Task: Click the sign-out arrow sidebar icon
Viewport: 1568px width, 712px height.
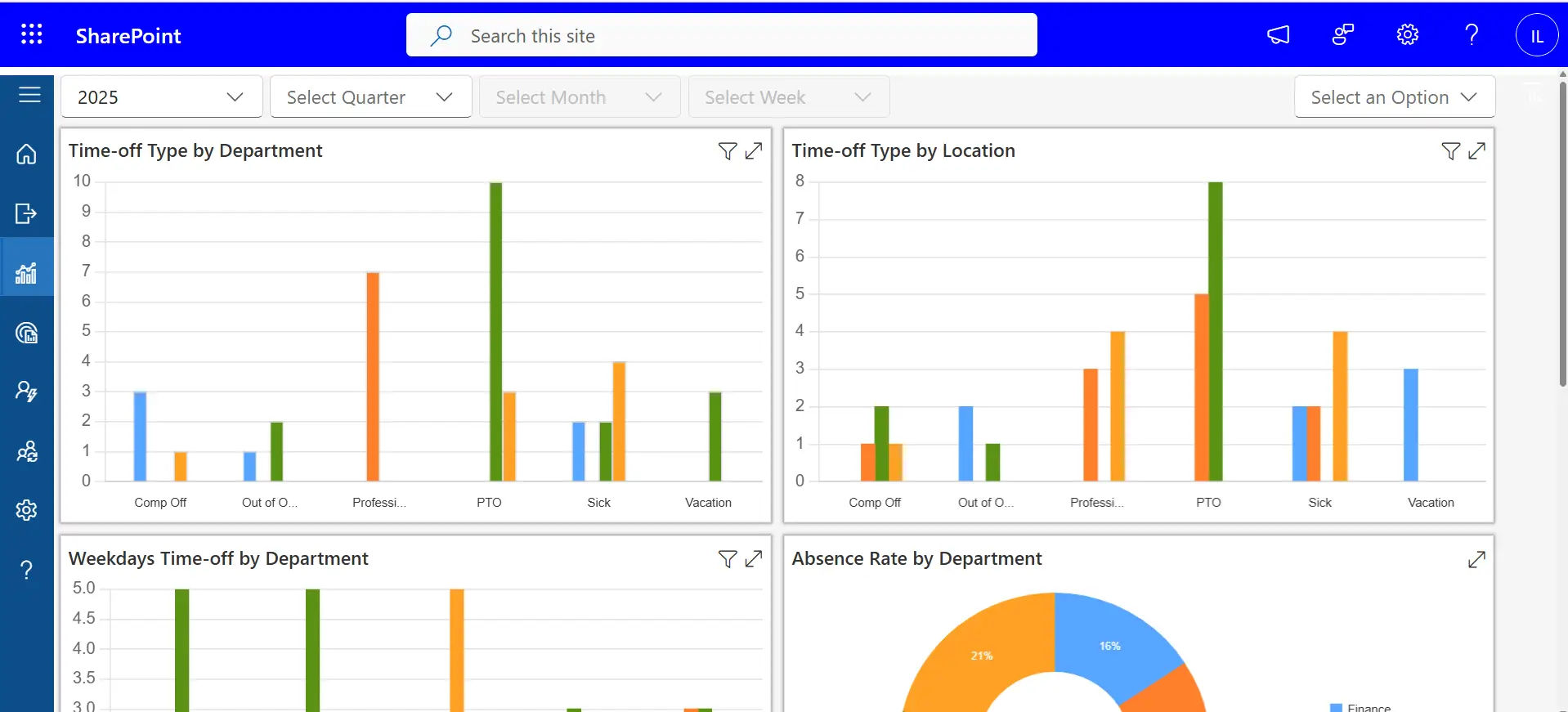Action: coord(27,213)
